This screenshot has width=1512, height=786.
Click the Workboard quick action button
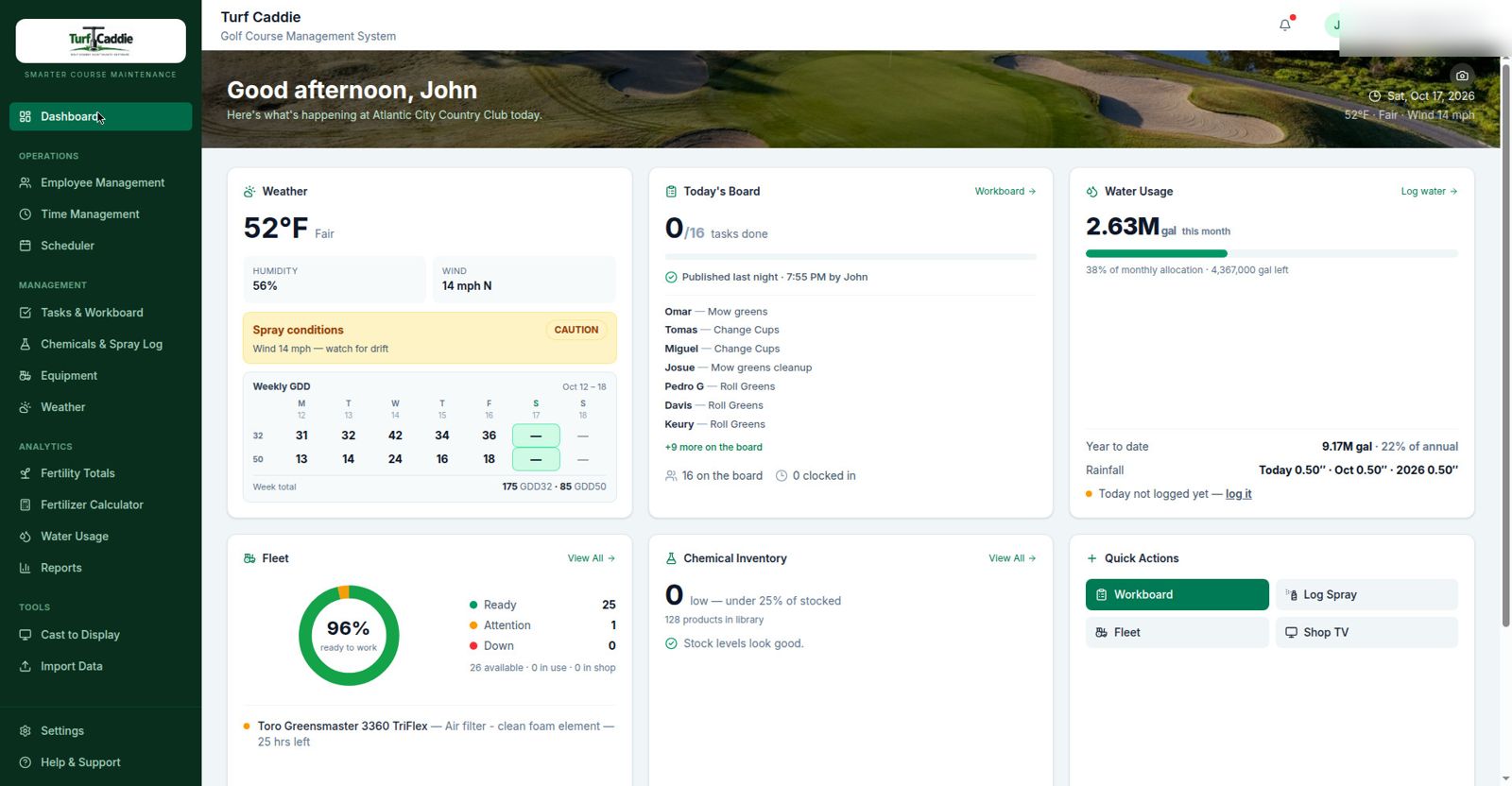pyautogui.click(x=1177, y=594)
